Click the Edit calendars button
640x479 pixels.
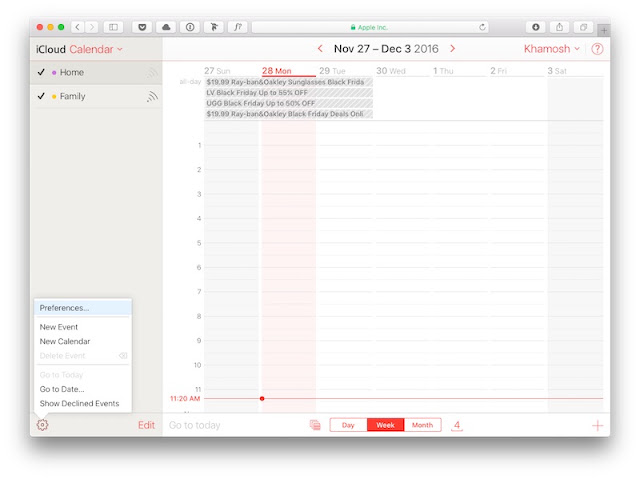[146, 425]
